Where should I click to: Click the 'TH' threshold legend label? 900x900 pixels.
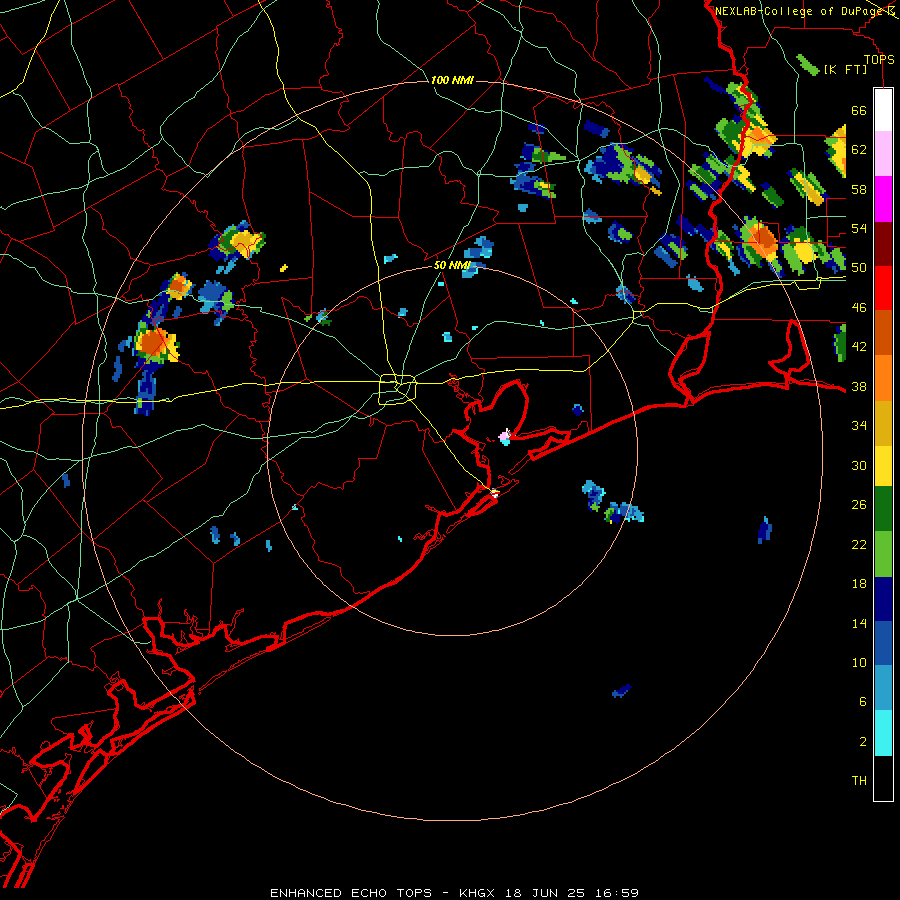[859, 781]
